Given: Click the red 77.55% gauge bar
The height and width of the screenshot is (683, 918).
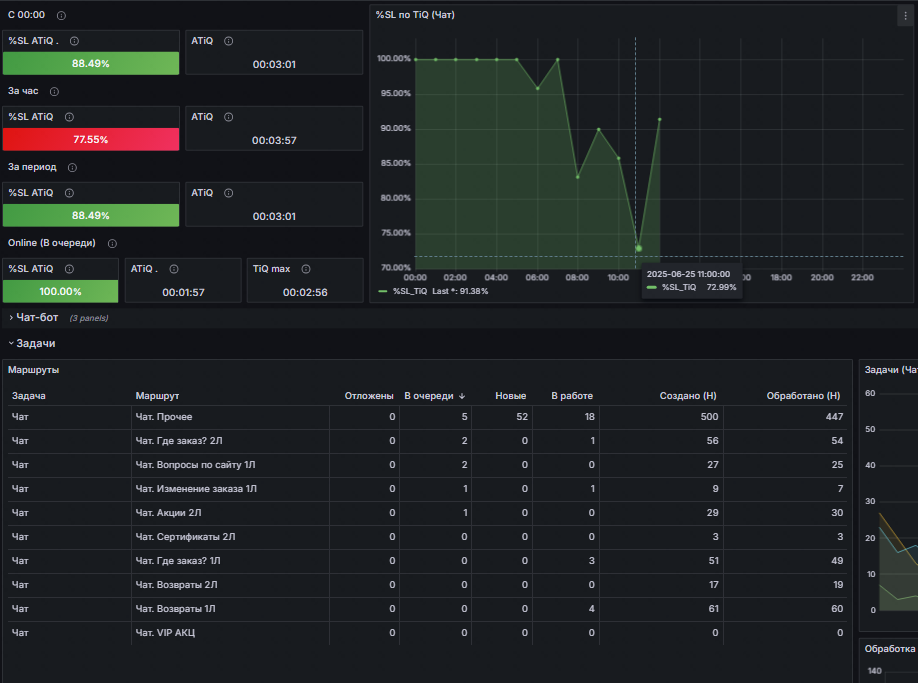Looking at the screenshot, I should tap(91, 139).
